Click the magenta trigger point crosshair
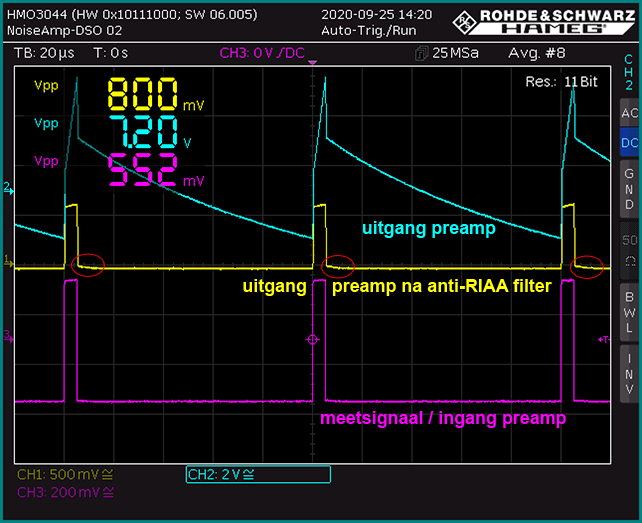 click(312, 340)
